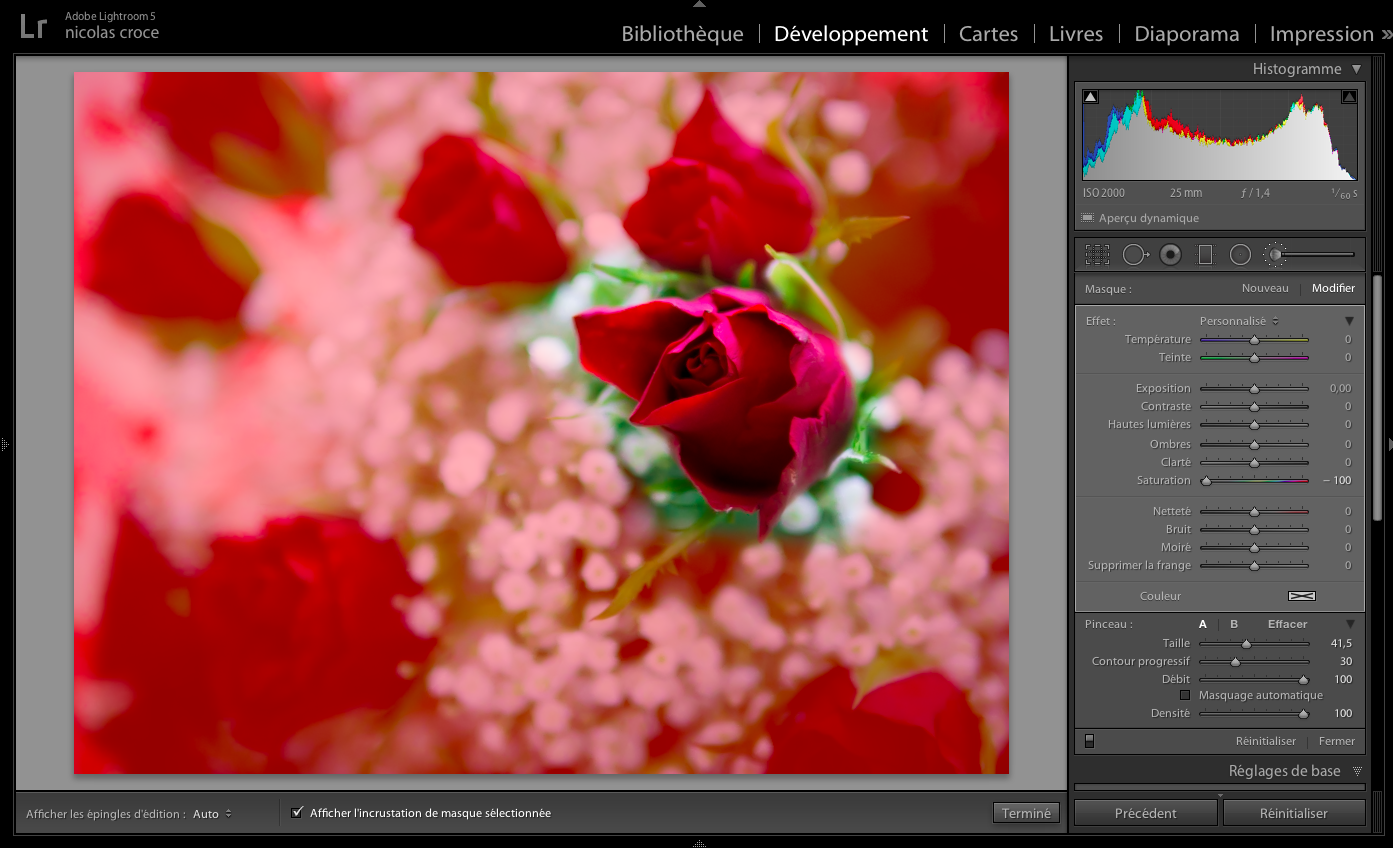
Task: Open Afficher les épingles d'édition Auto dropdown
Action: [212, 814]
